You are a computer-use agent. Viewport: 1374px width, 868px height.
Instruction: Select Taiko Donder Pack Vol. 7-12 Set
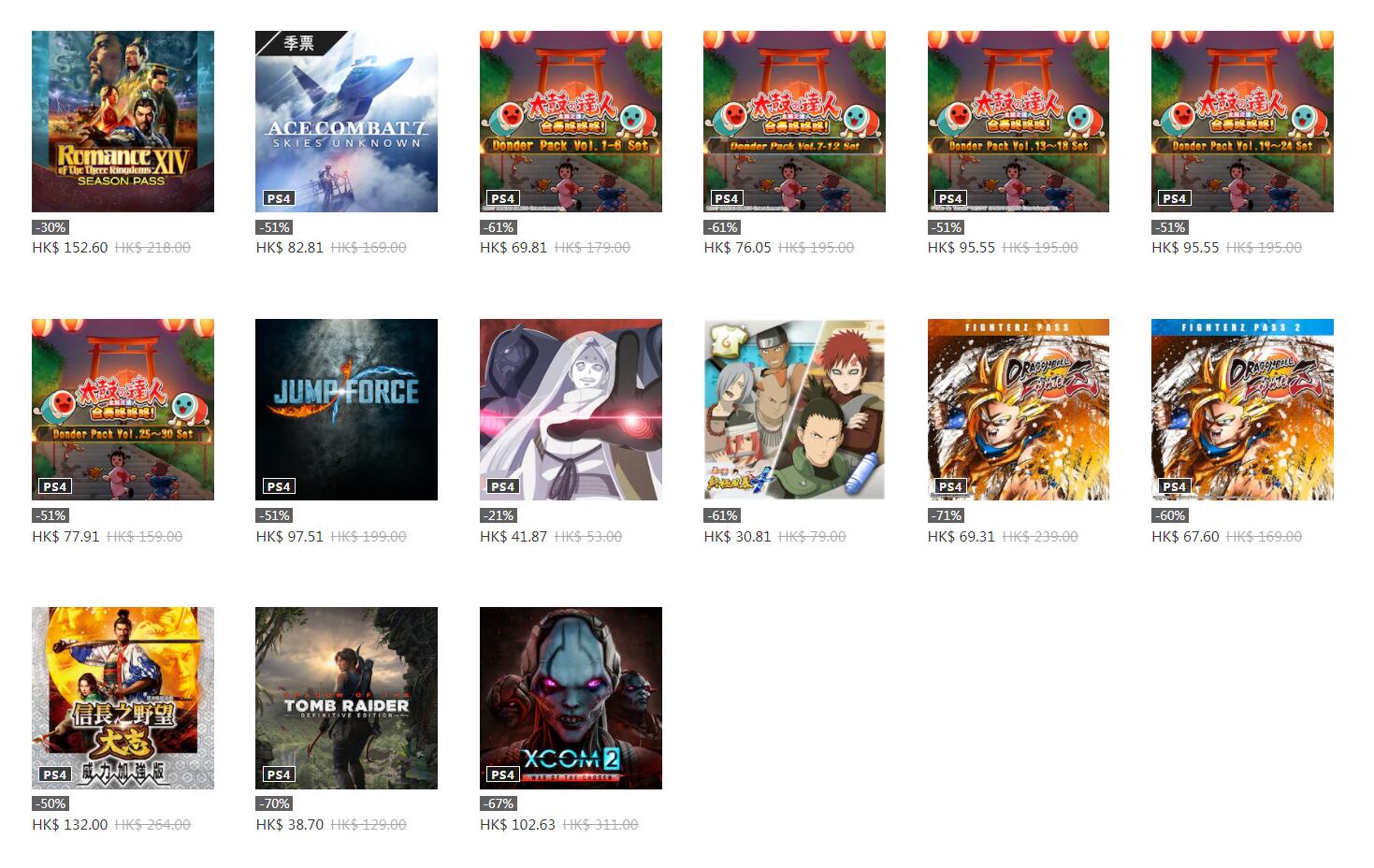pyautogui.click(x=794, y=122)
